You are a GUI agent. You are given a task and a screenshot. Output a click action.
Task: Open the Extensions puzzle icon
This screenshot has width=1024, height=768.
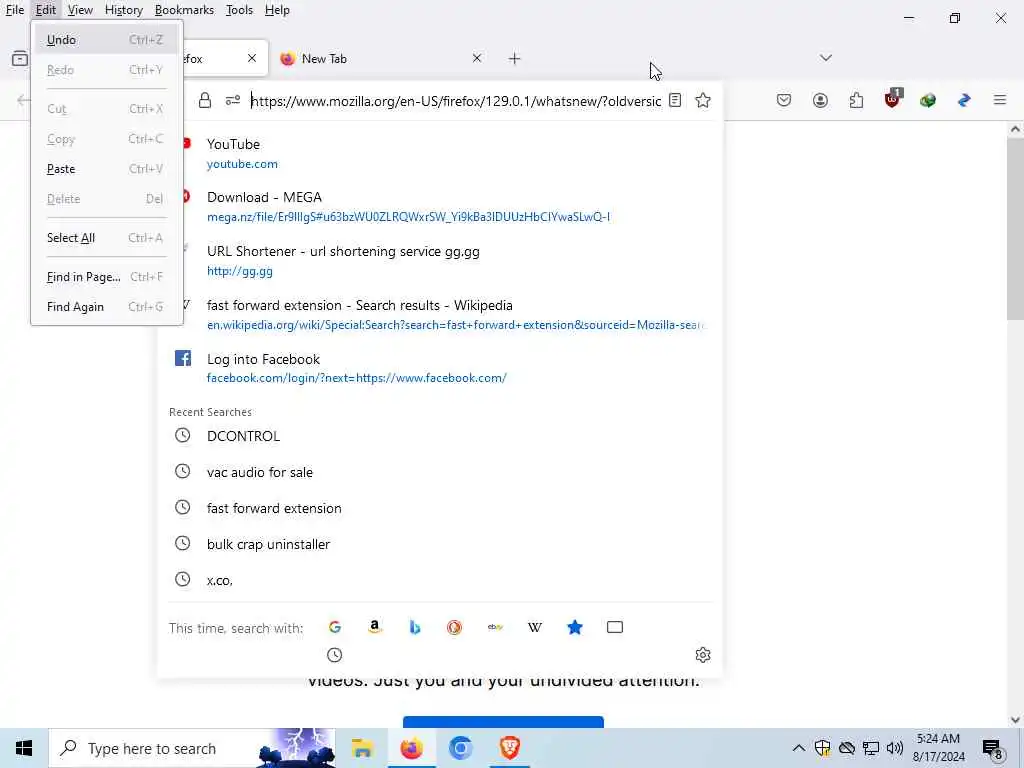(856, 100)
